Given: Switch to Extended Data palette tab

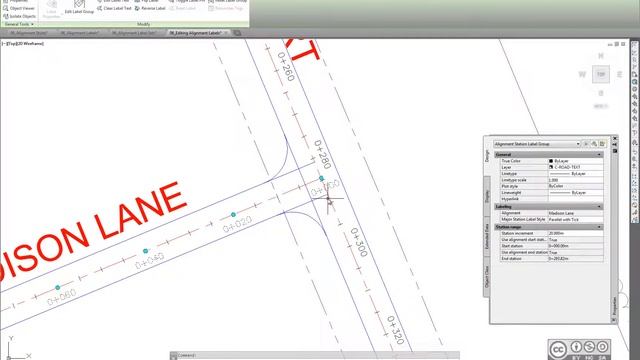Looking at the screenshot, I should tap(487, 237).
